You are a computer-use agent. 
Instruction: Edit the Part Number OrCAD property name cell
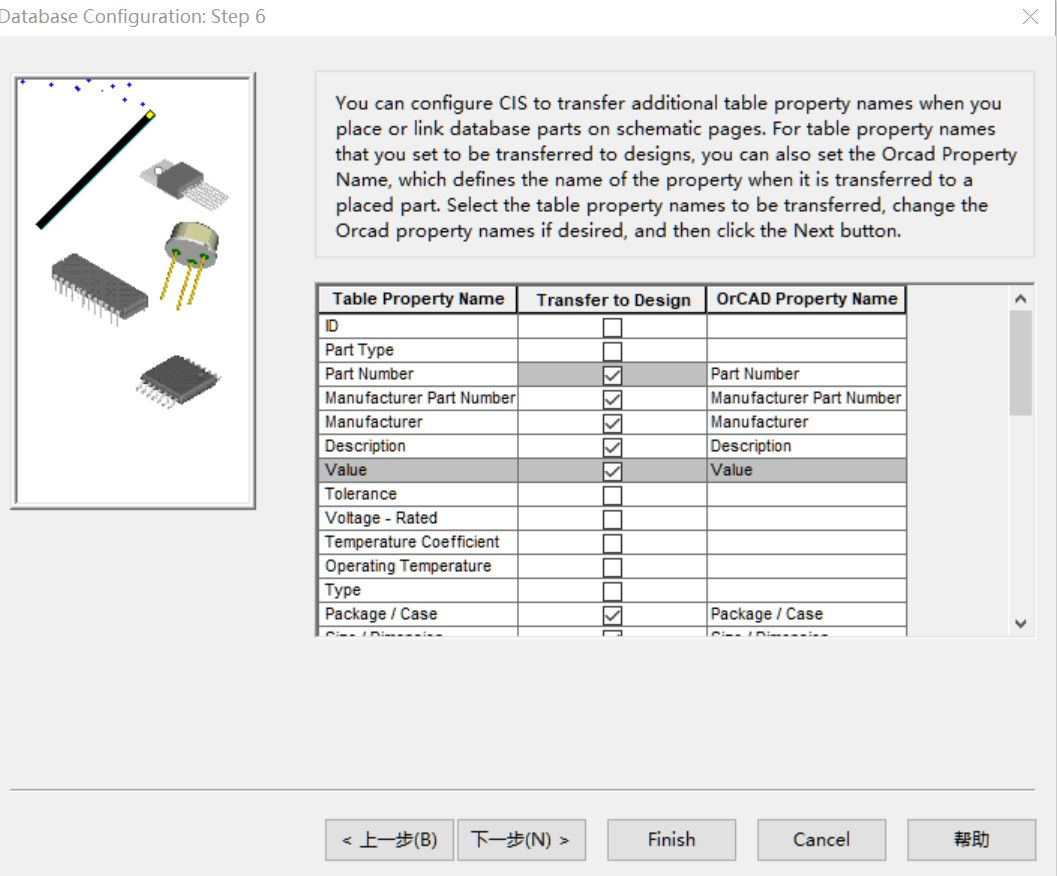[x=806, y=374]
